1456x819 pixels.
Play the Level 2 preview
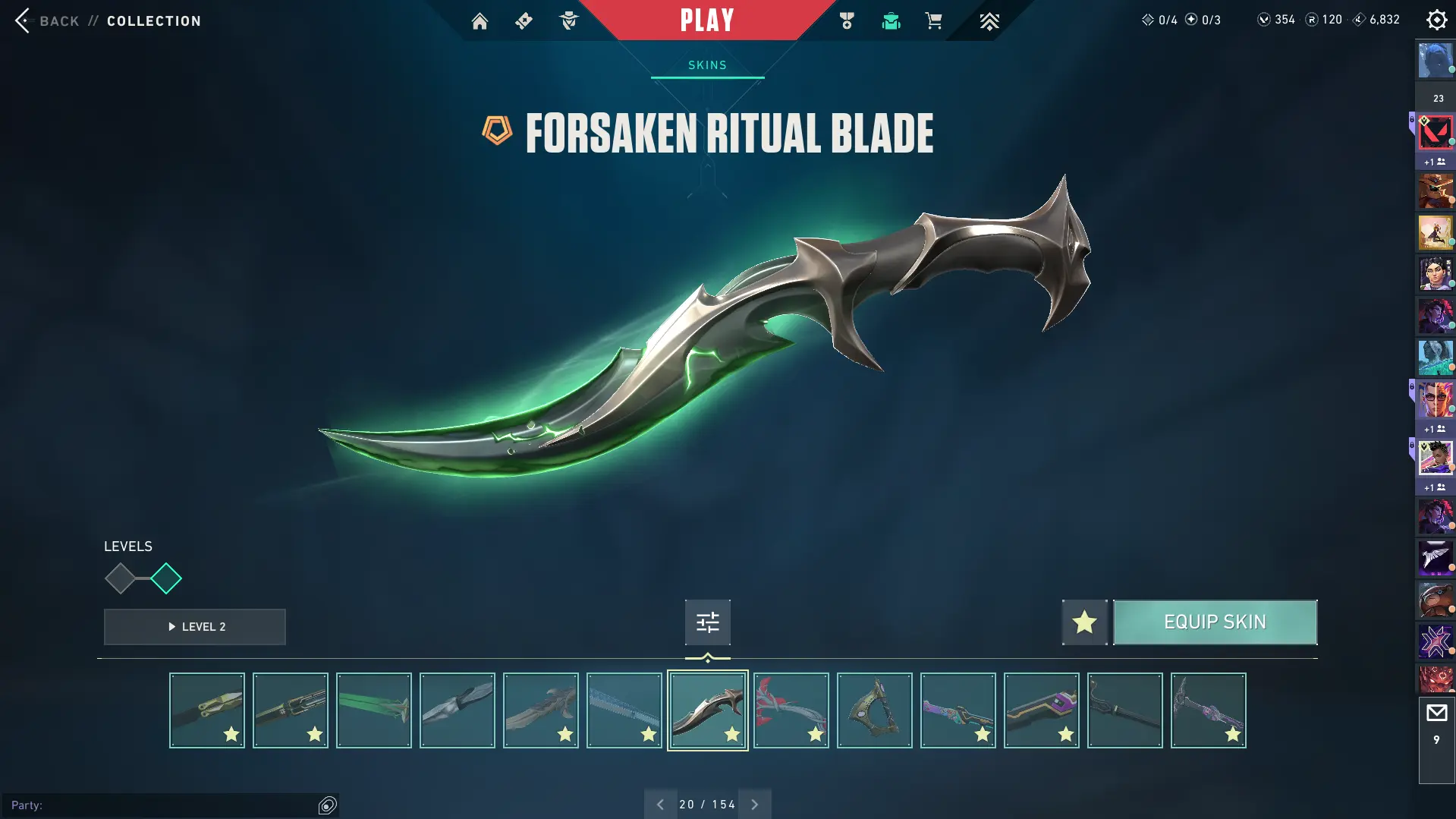point(195,627)
